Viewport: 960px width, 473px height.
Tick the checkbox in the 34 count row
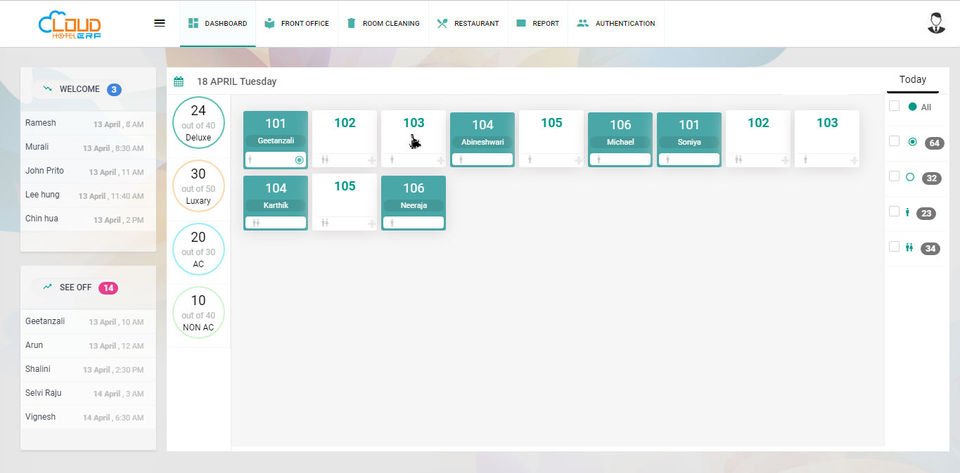[894, 247]
